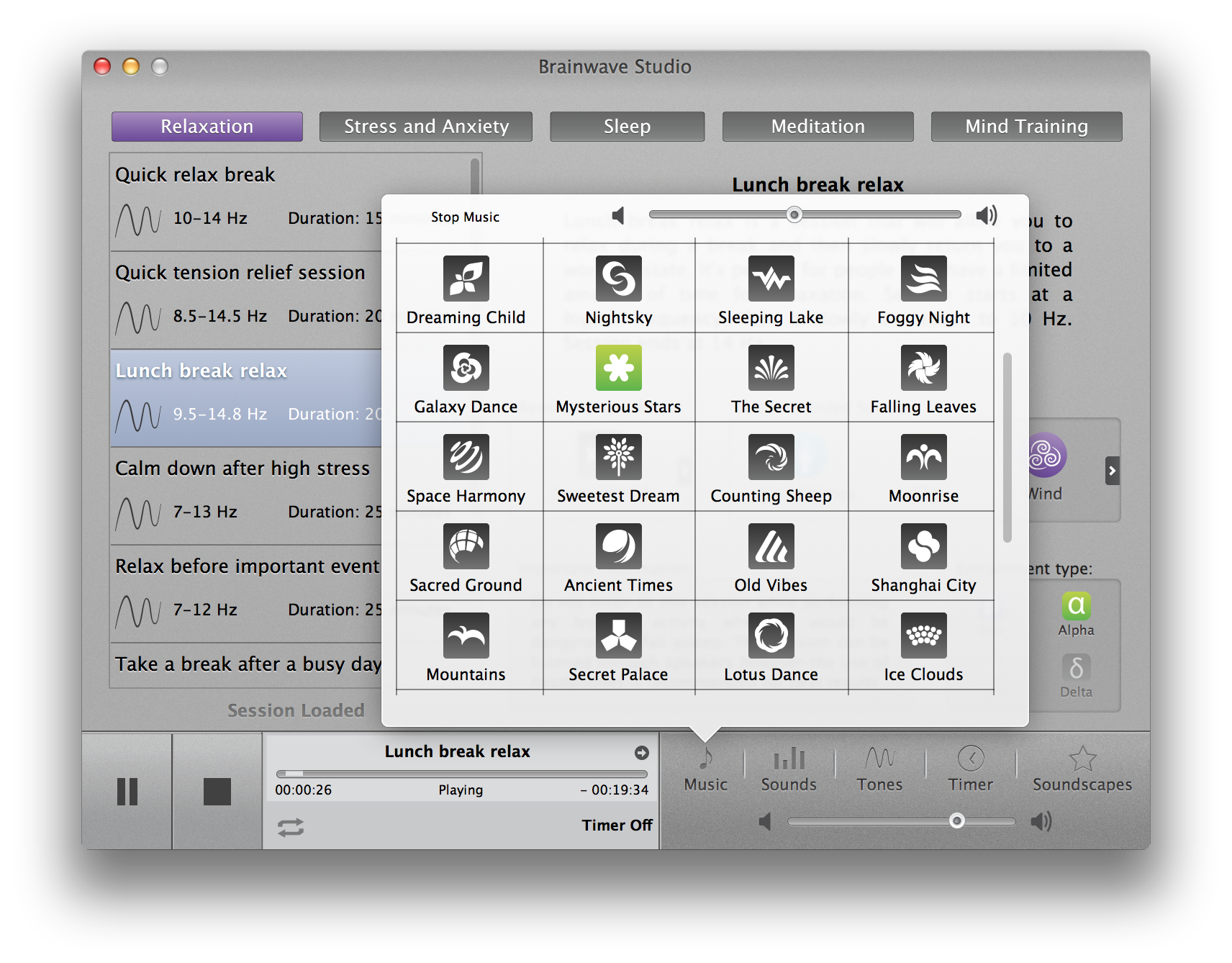Select Calm down after high stress session
Viewport: 1232px width, 963px height.
coord(246,496)
